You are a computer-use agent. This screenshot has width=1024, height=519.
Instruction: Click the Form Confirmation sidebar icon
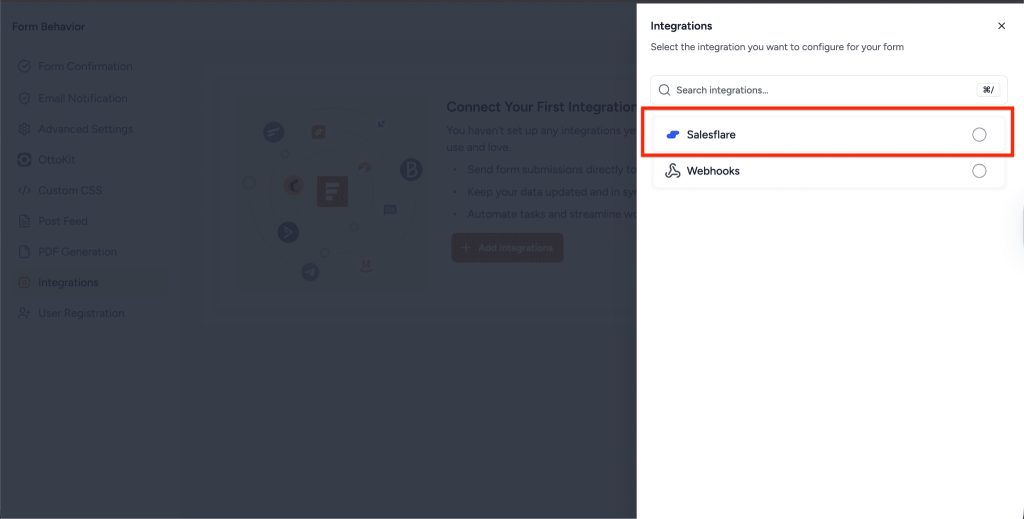pos(25,67)
